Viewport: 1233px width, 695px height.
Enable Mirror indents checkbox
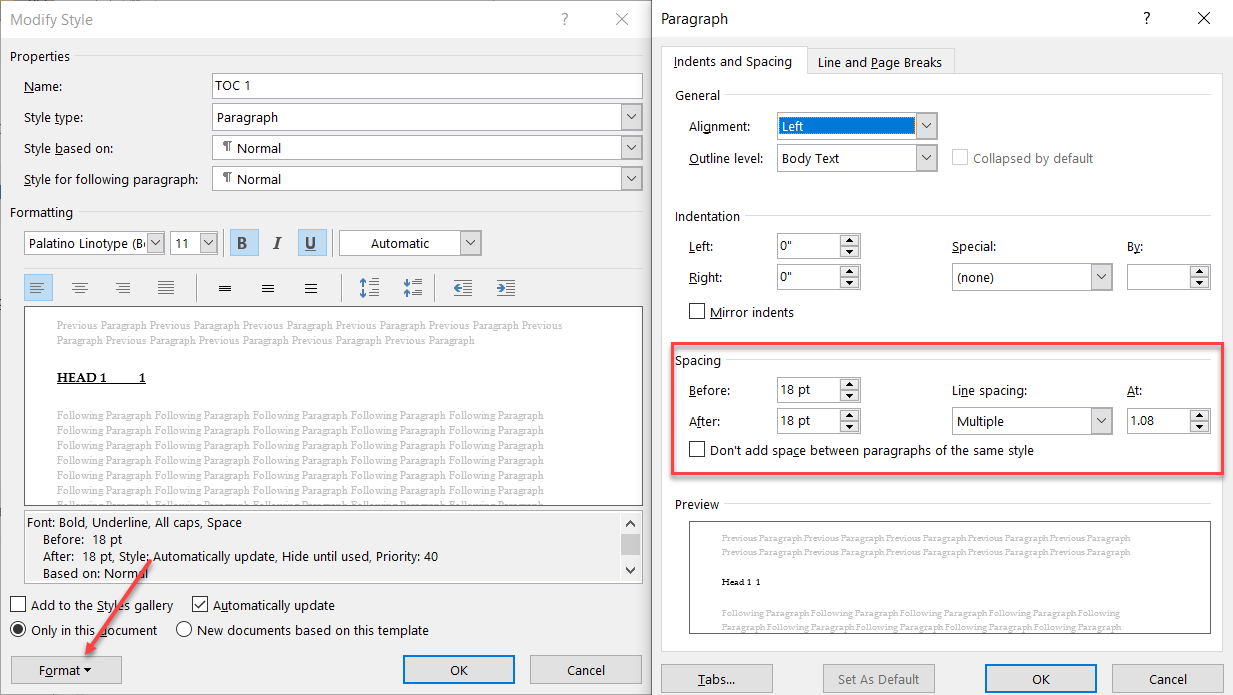pos(742,312)
